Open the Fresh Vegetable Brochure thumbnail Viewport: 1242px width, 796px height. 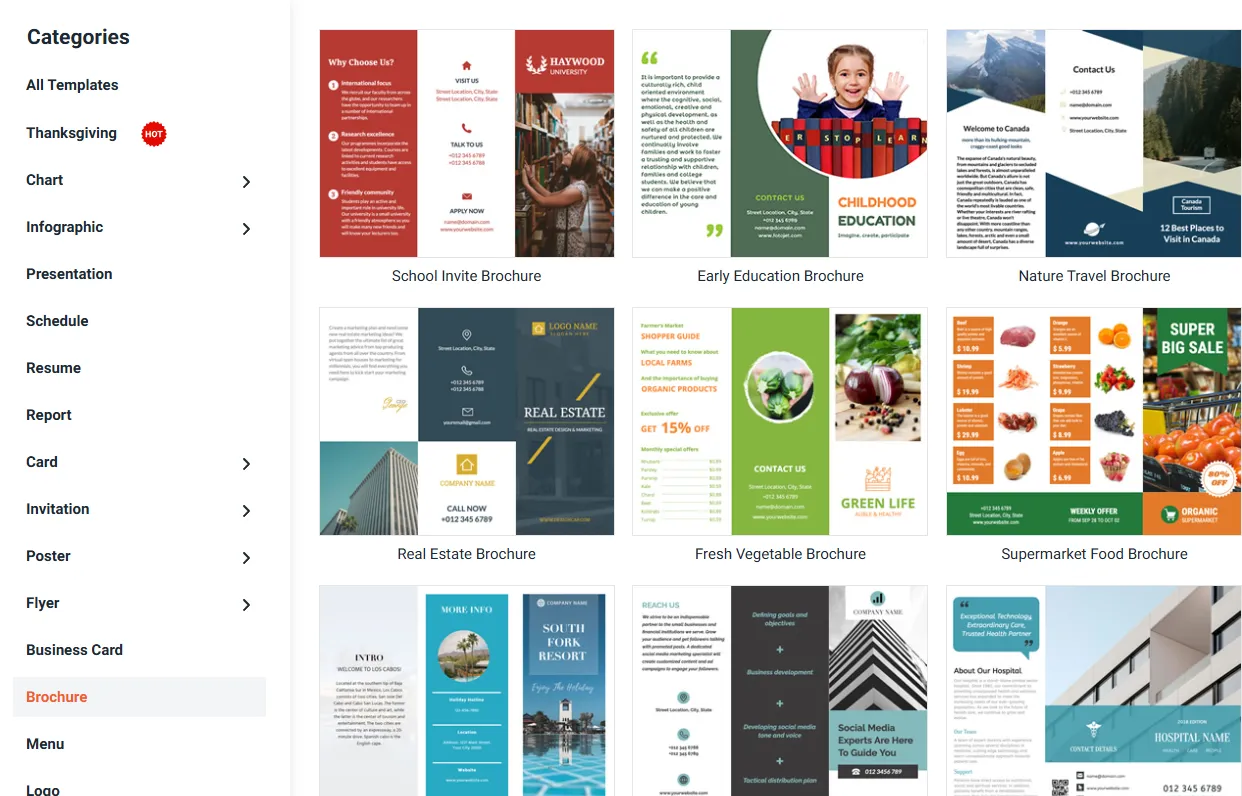(780, 421)
